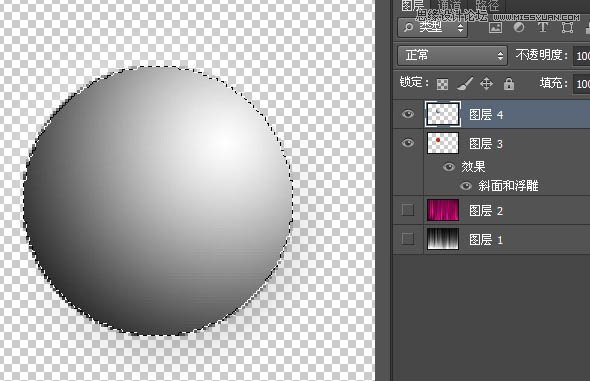Select layer name 图层 4

pos(486,114)
